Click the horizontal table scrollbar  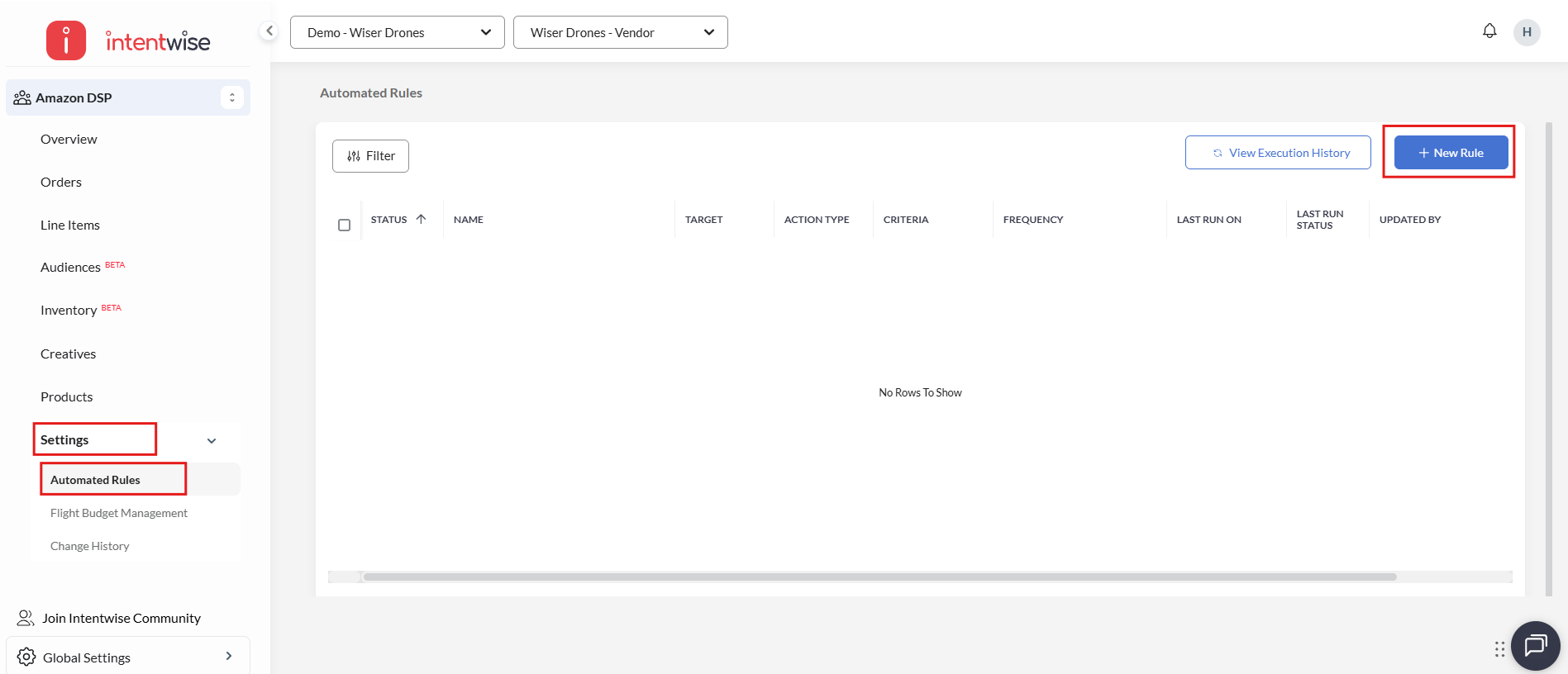879,577
